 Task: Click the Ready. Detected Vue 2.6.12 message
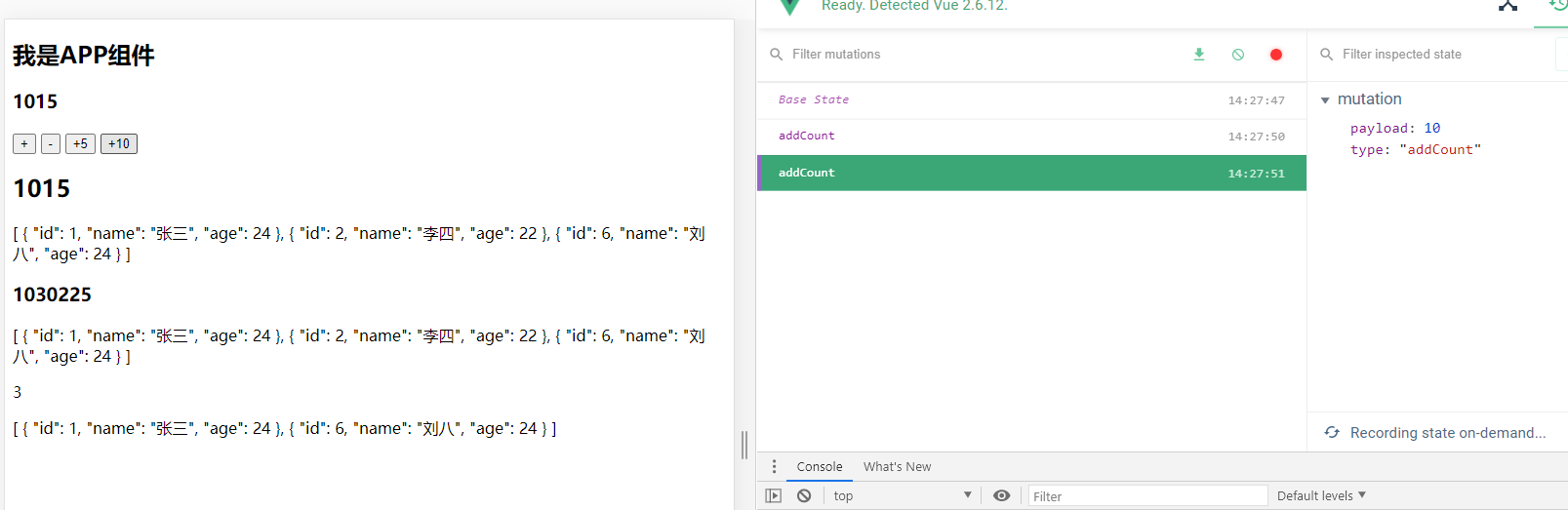pos(914,6)
